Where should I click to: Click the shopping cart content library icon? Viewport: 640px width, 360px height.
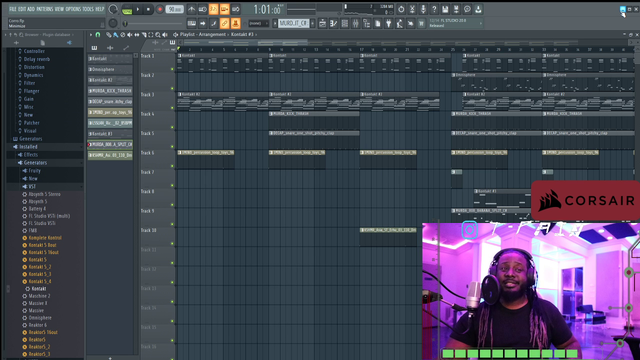coord(421,24)
